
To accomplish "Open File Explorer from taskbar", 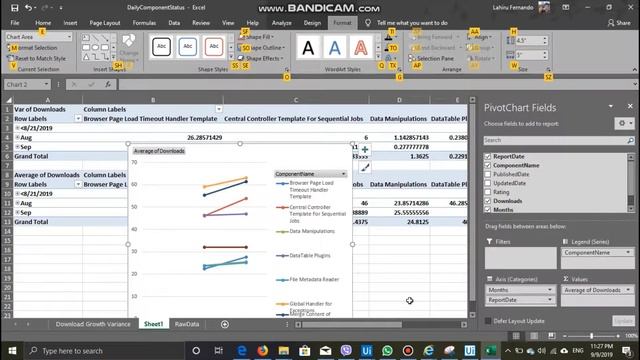I will coord(284,351).
